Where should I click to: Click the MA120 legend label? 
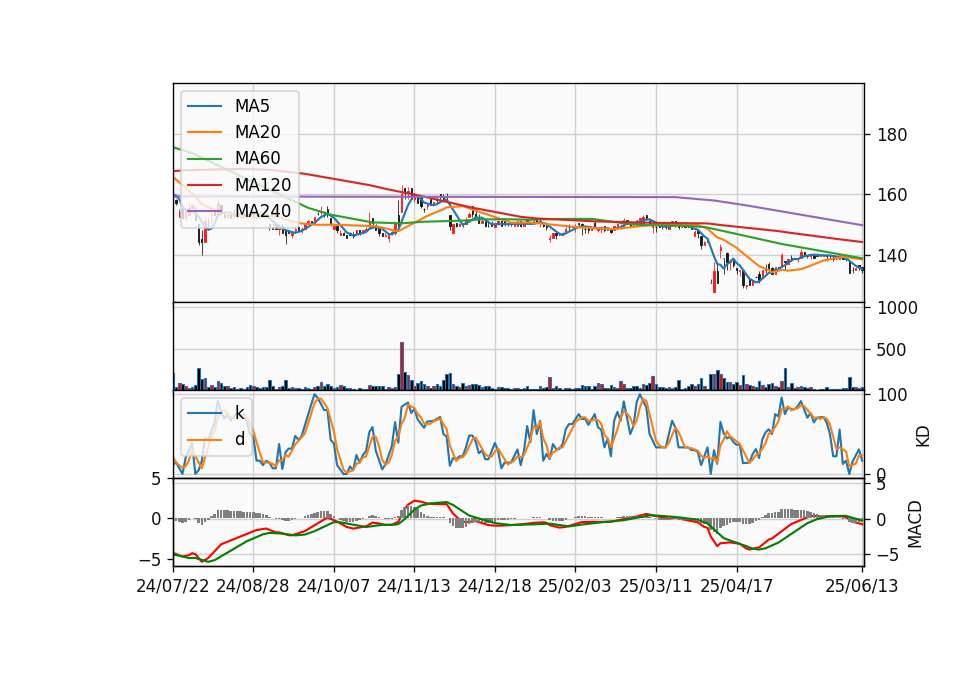263,184
